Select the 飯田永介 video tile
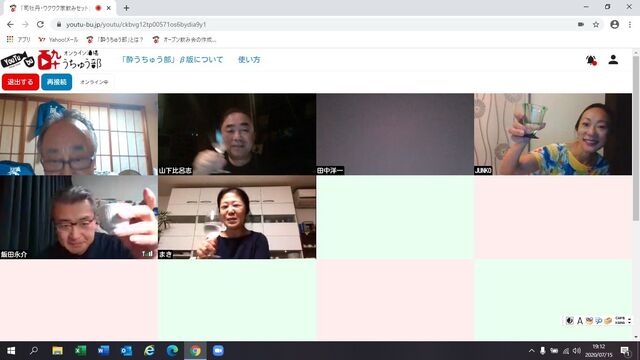Viewport: 640px width, 360px height. pyautogui.click(x=79, y=218)
